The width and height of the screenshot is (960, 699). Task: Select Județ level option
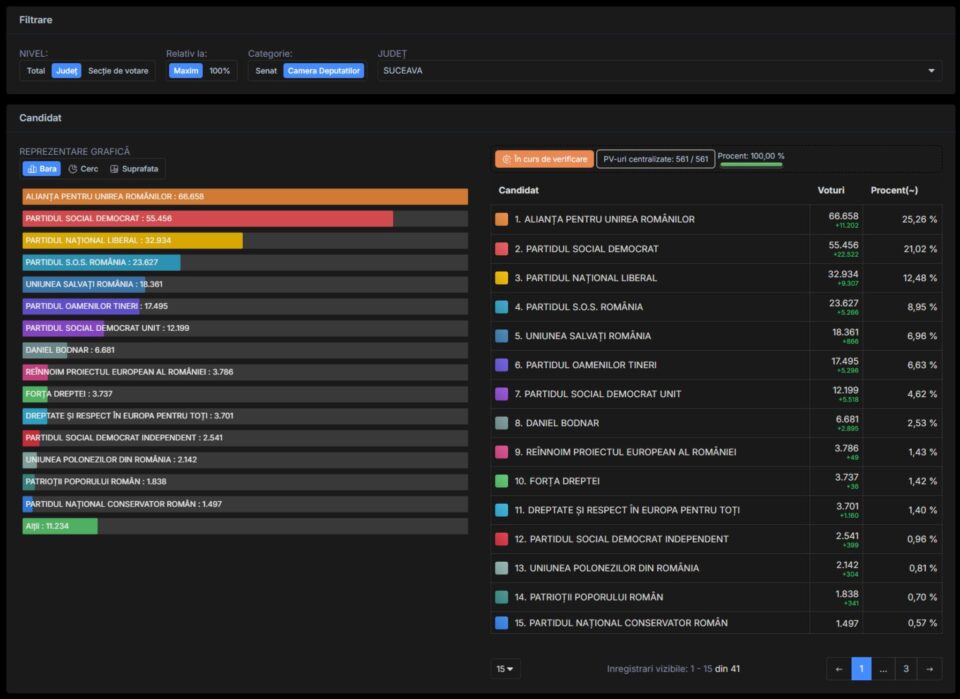[67, 71]
